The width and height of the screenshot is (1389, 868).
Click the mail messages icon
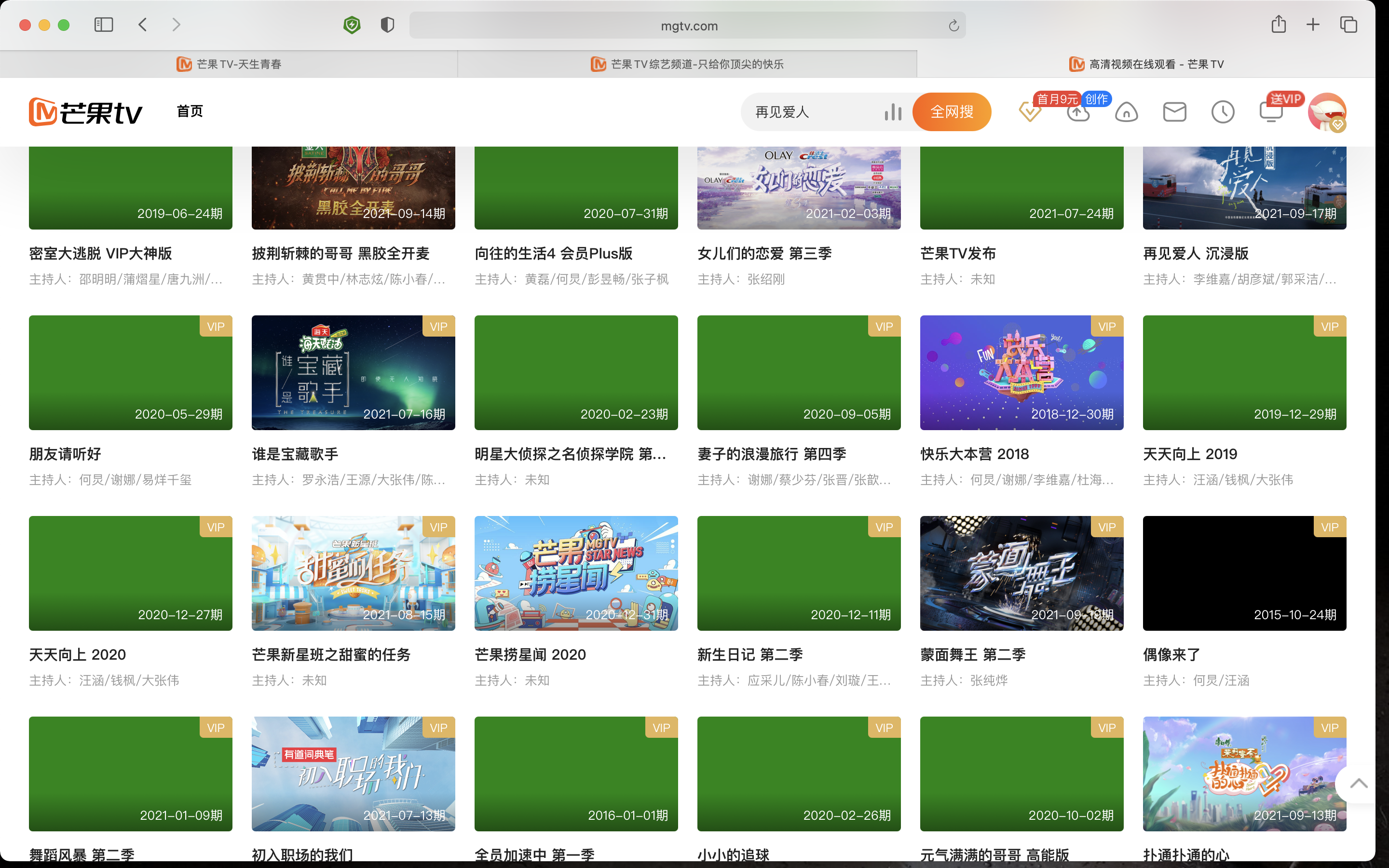click(1174, 112)
